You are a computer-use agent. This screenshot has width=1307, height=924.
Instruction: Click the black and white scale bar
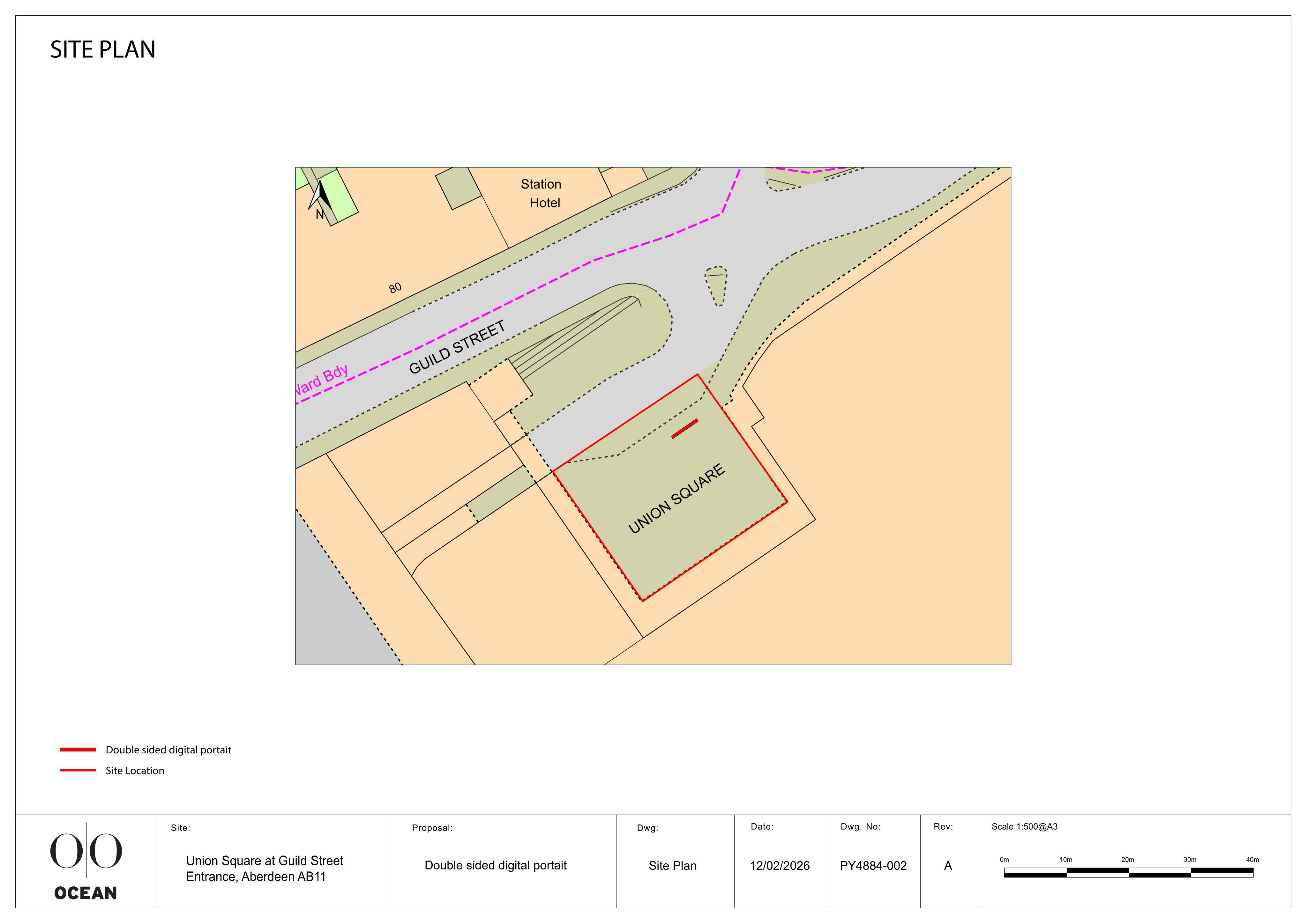[1129, 873]
